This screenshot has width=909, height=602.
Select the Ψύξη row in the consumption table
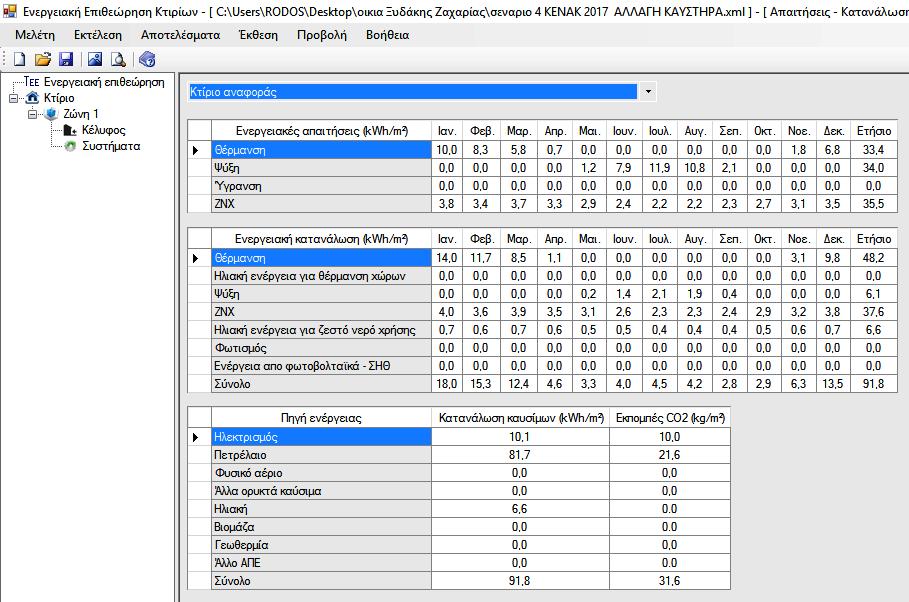click(x=542, y=294)
